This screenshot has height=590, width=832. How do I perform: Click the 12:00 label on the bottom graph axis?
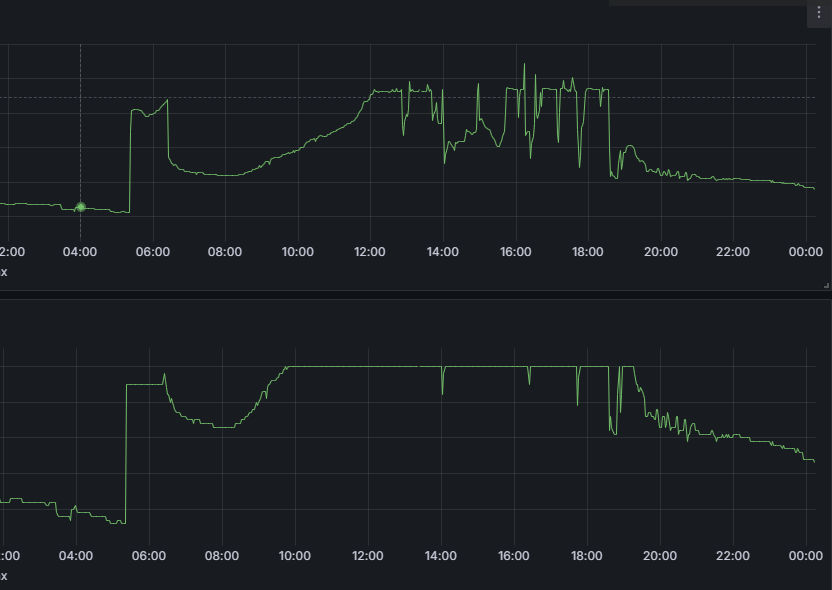367,557
